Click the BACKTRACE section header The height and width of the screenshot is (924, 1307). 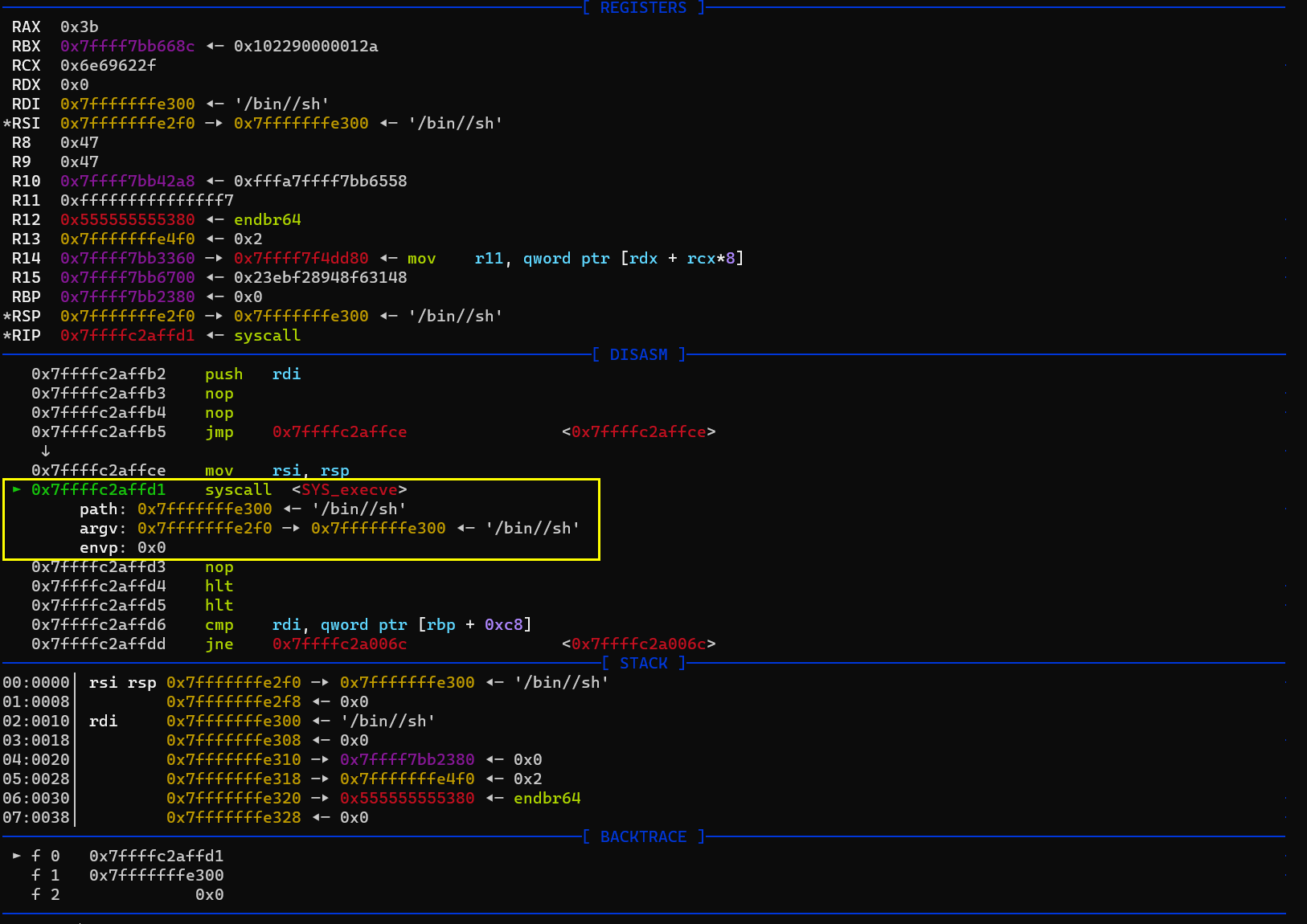tap(643, 836)
